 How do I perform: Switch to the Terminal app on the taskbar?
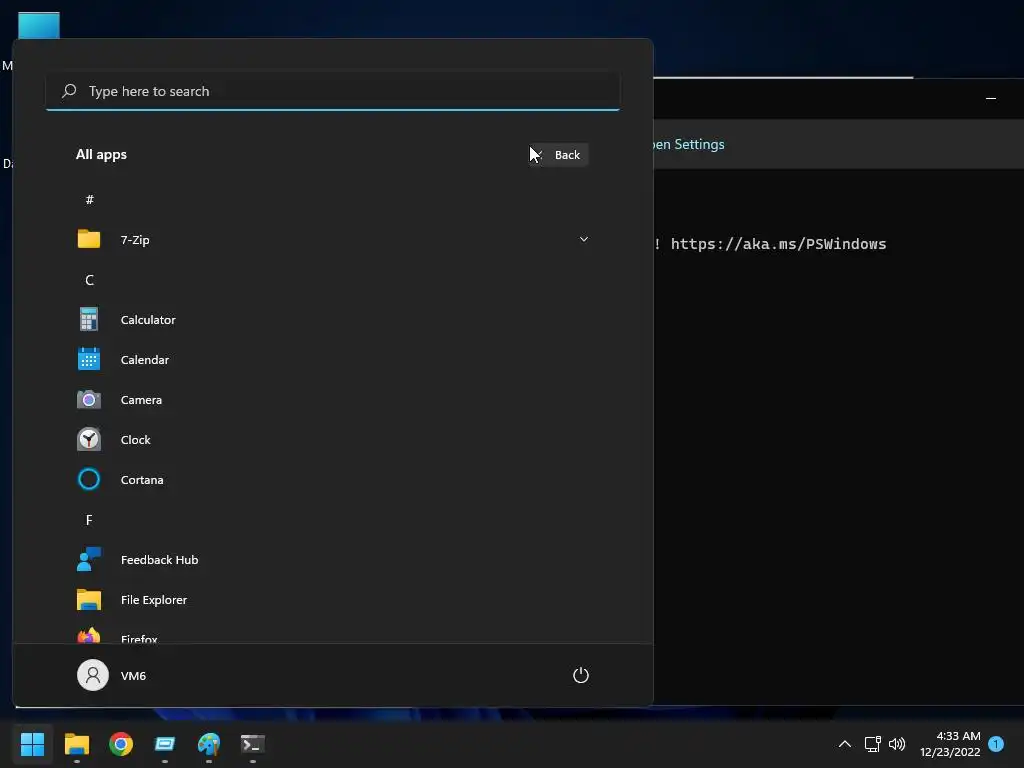(x=253, y=744)
